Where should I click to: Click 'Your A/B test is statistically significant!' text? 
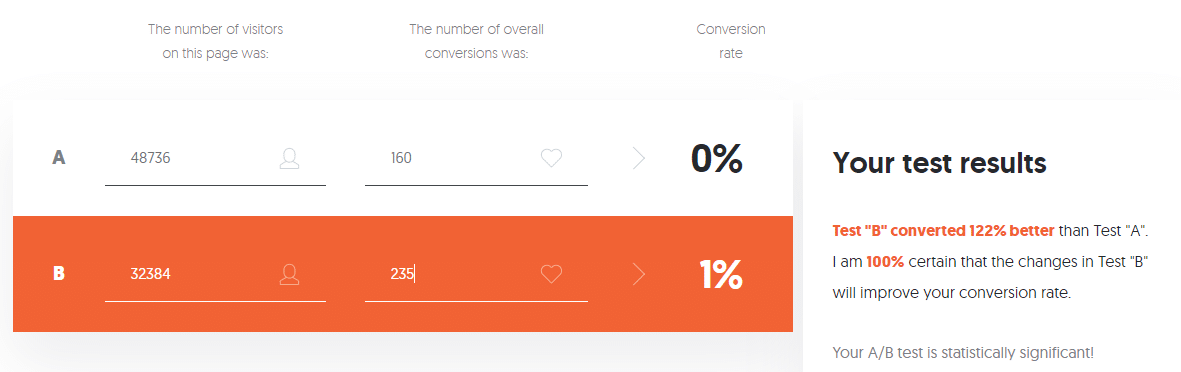pos(963,352)
